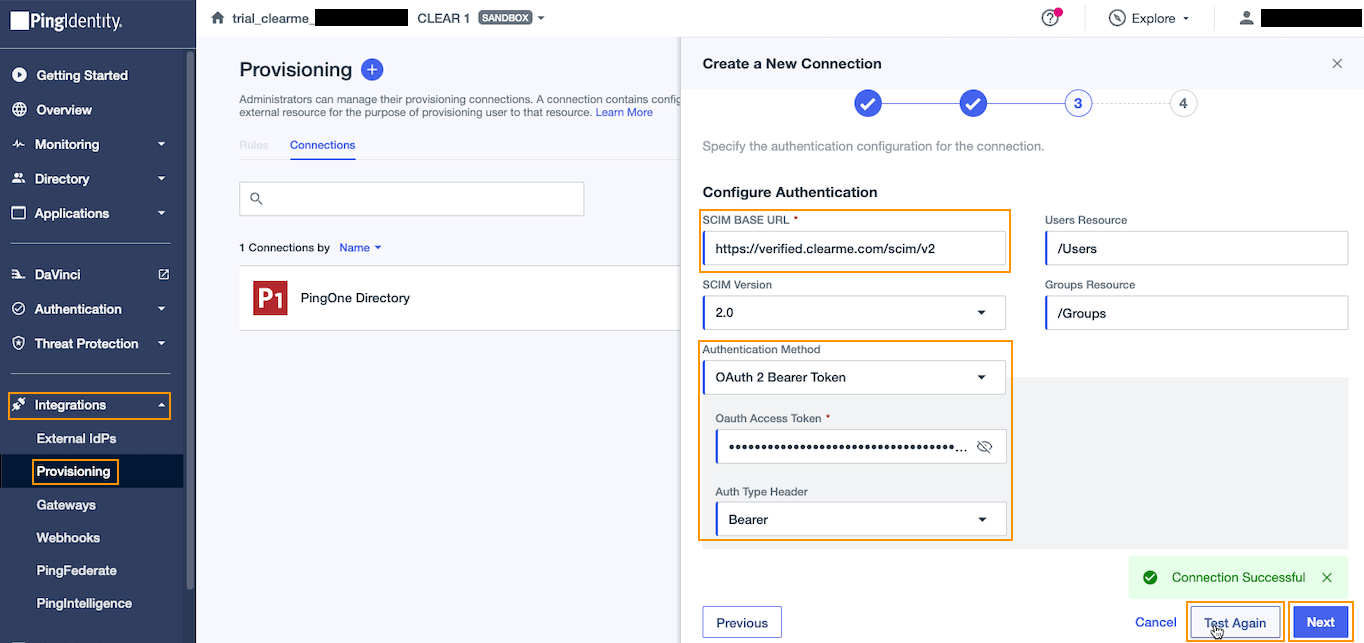Screen dimensions: 1364x643
Task: Collapse the Integrations section
Action: coord(161,405)
